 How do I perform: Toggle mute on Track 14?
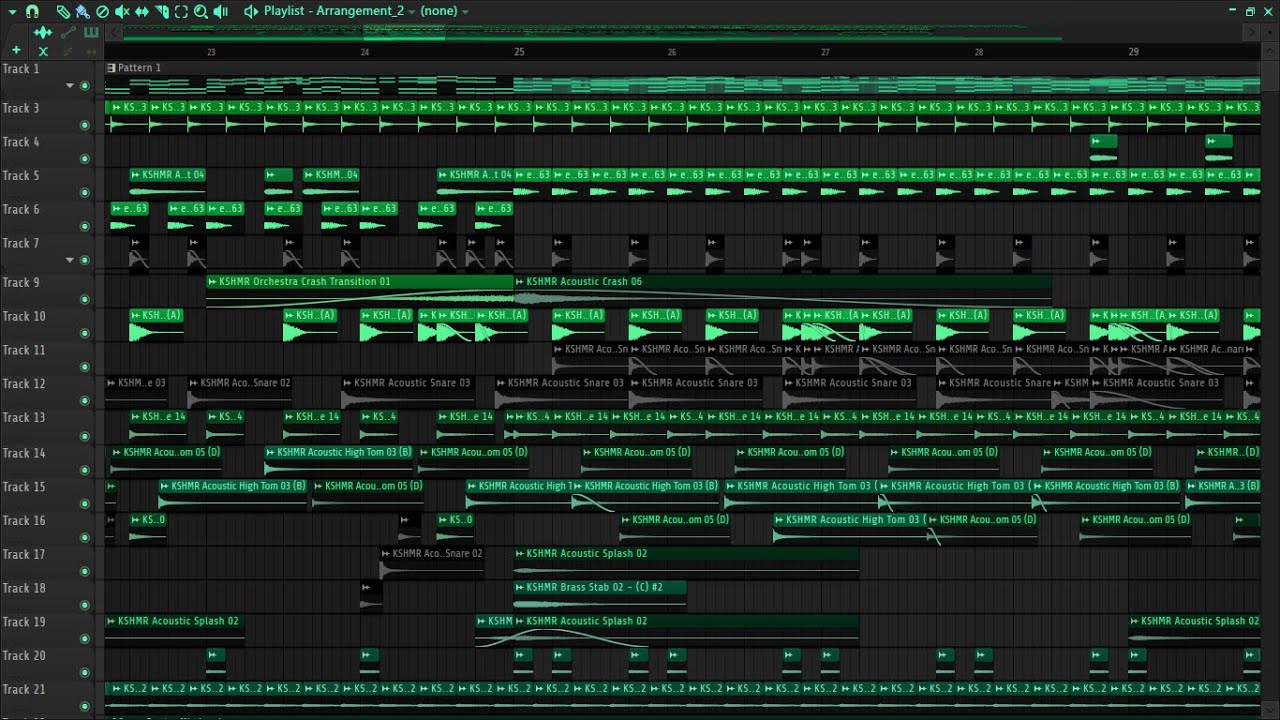(84, 470)
